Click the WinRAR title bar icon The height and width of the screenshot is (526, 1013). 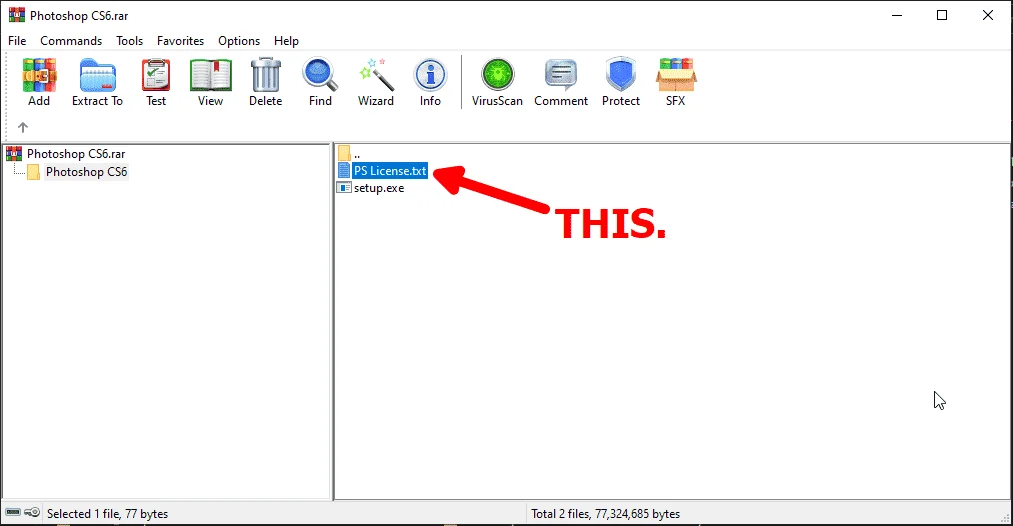click(17, 15)
